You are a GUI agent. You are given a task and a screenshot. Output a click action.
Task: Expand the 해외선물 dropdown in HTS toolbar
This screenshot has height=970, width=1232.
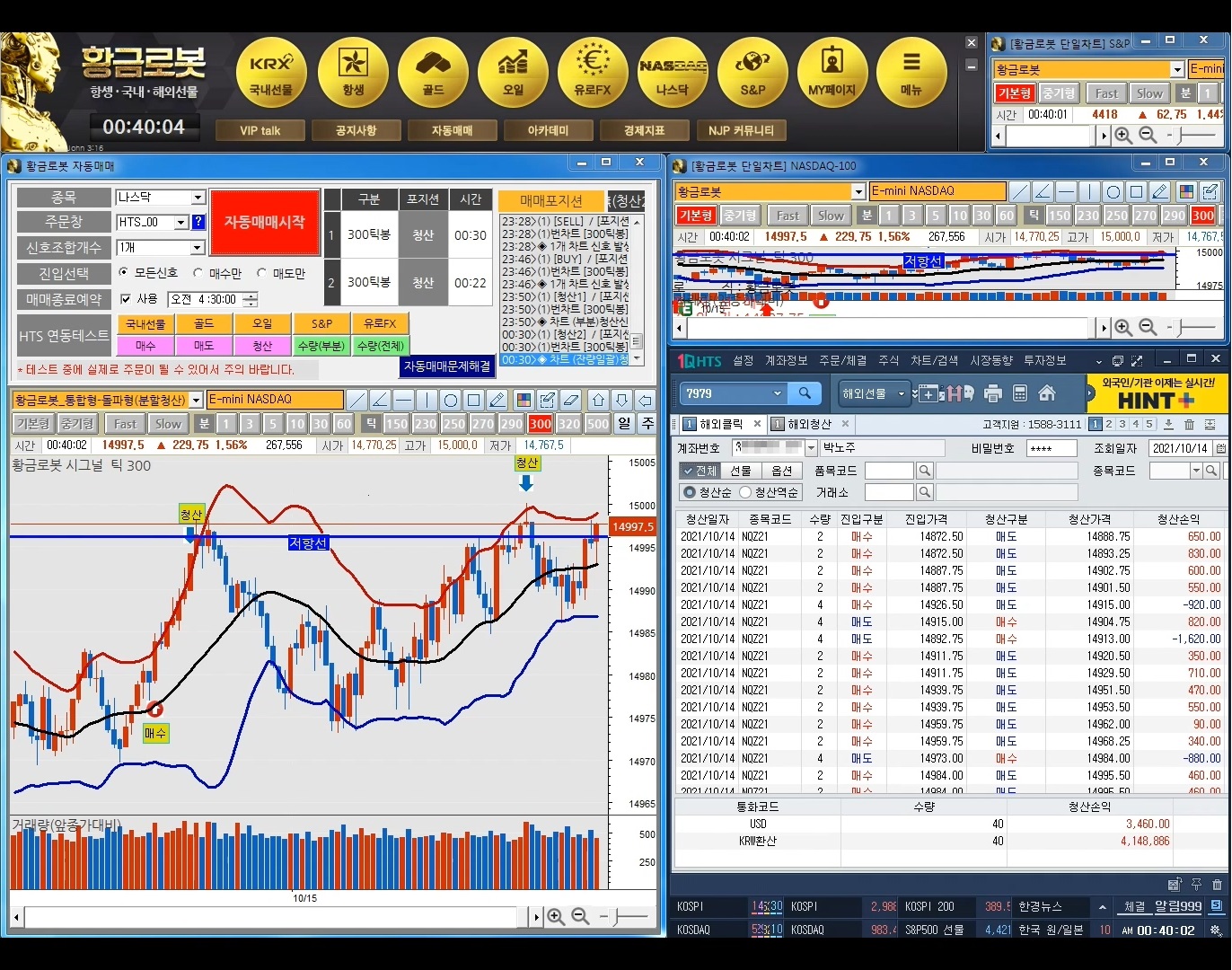(902, 393)
